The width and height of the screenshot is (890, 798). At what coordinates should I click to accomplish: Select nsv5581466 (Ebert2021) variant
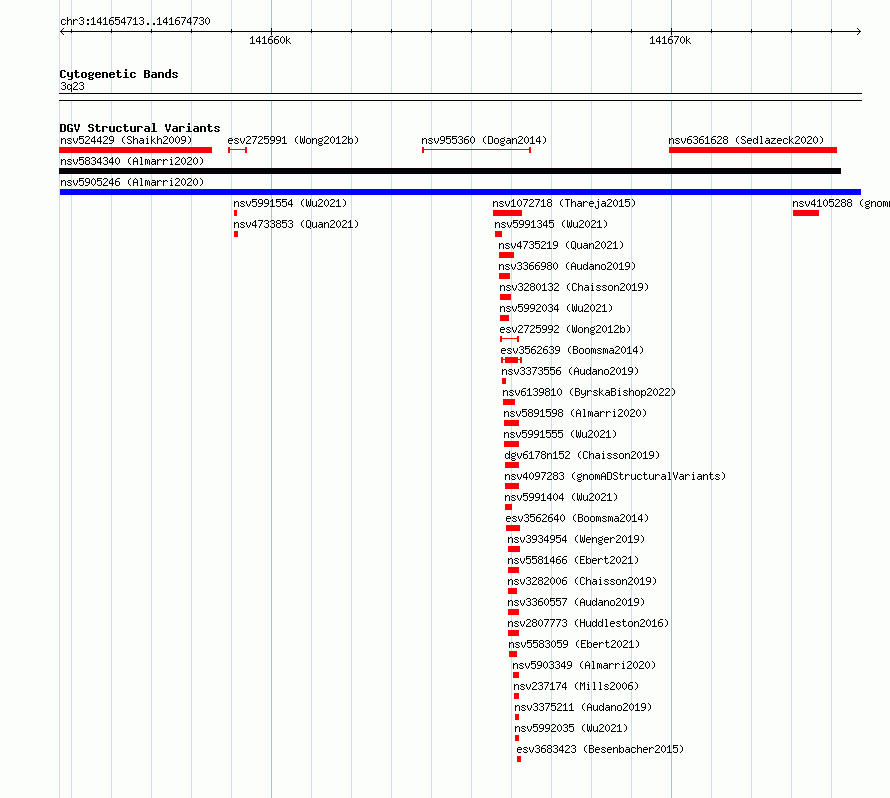point(573,560)
